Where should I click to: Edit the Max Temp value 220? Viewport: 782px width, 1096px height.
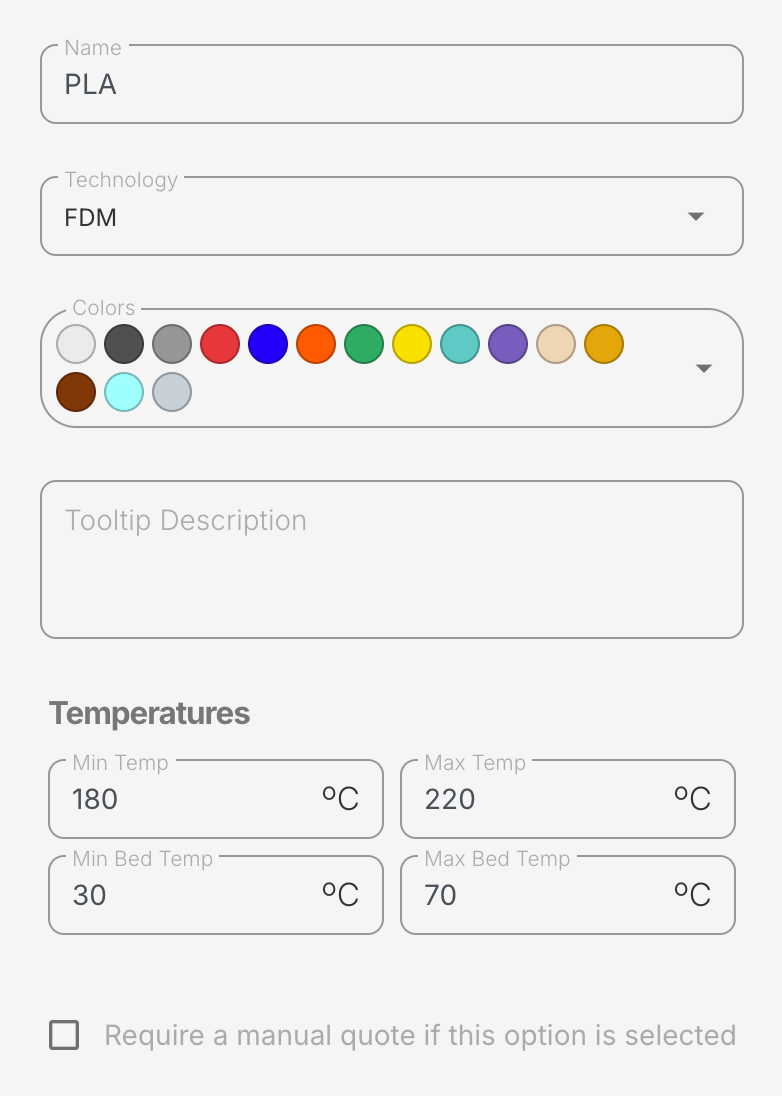(540, 799)
